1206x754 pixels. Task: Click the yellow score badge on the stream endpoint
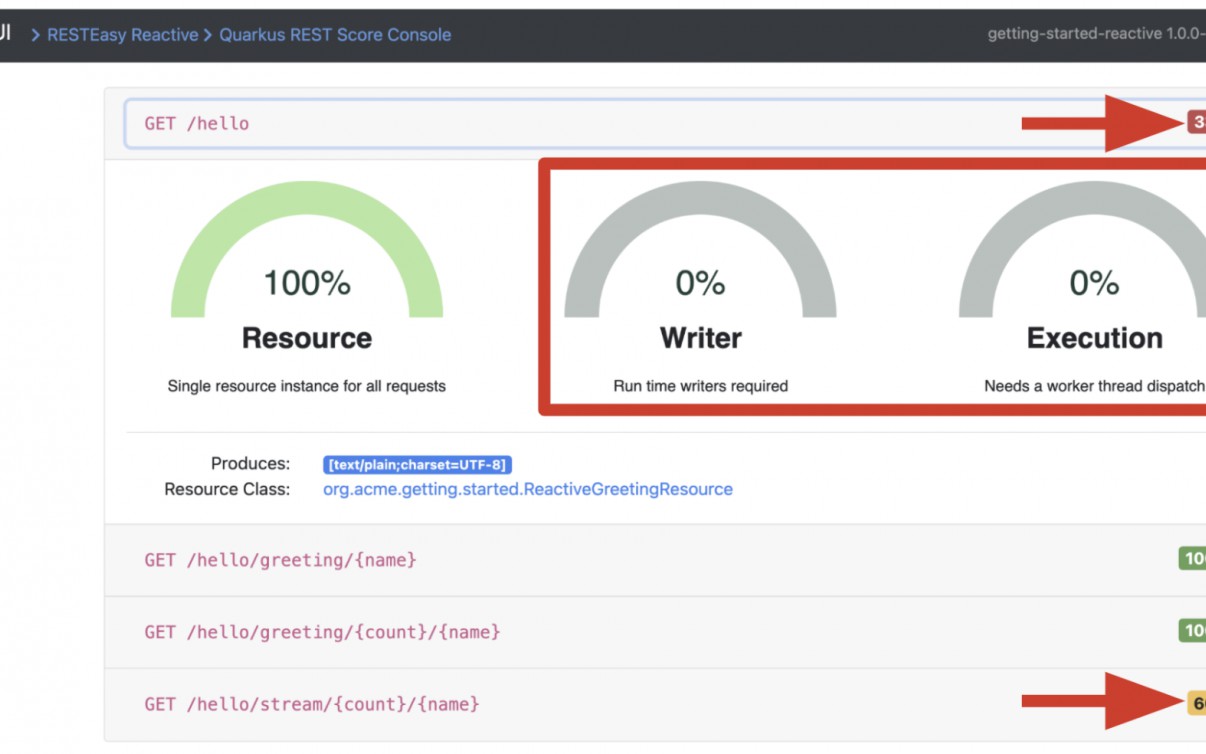click(x=1196, y=703)
